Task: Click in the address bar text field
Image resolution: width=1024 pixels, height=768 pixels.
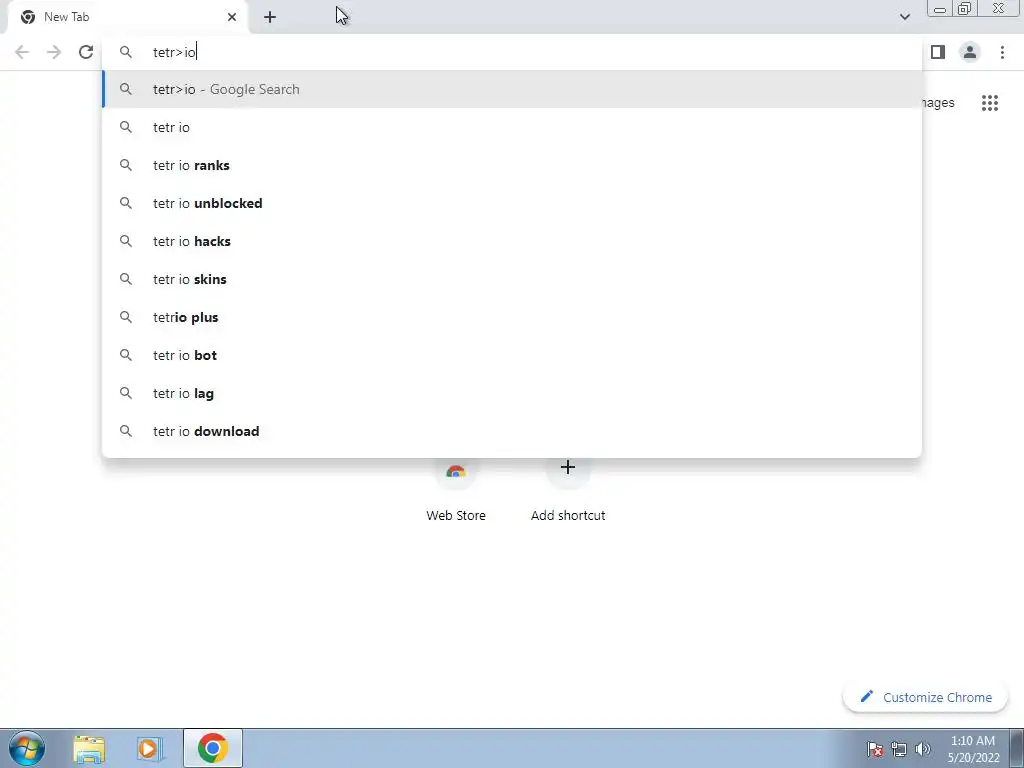Action: [x=513, y=52]
